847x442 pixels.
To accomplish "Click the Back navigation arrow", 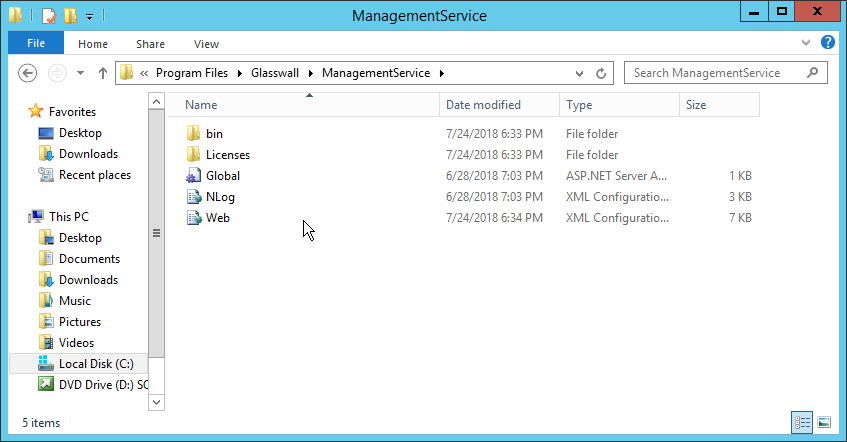I will click(x=28, y=73).
